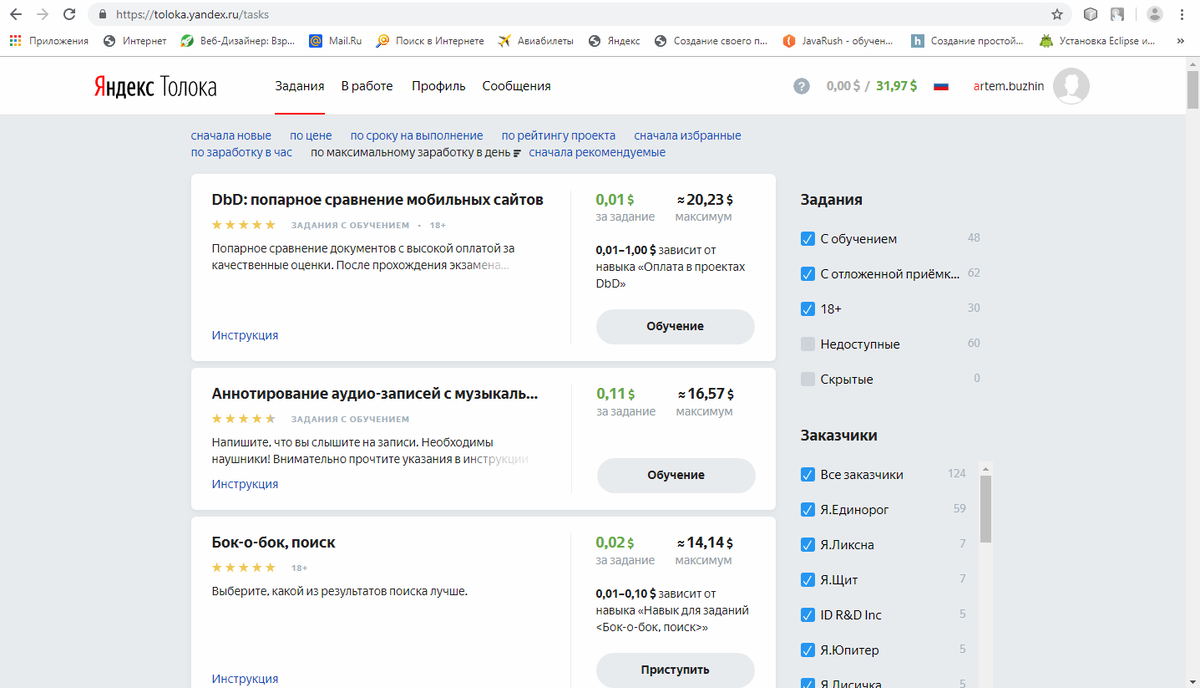
Task: Uncheck the ID R&D Inc checkbox
Action: point(808,615)
